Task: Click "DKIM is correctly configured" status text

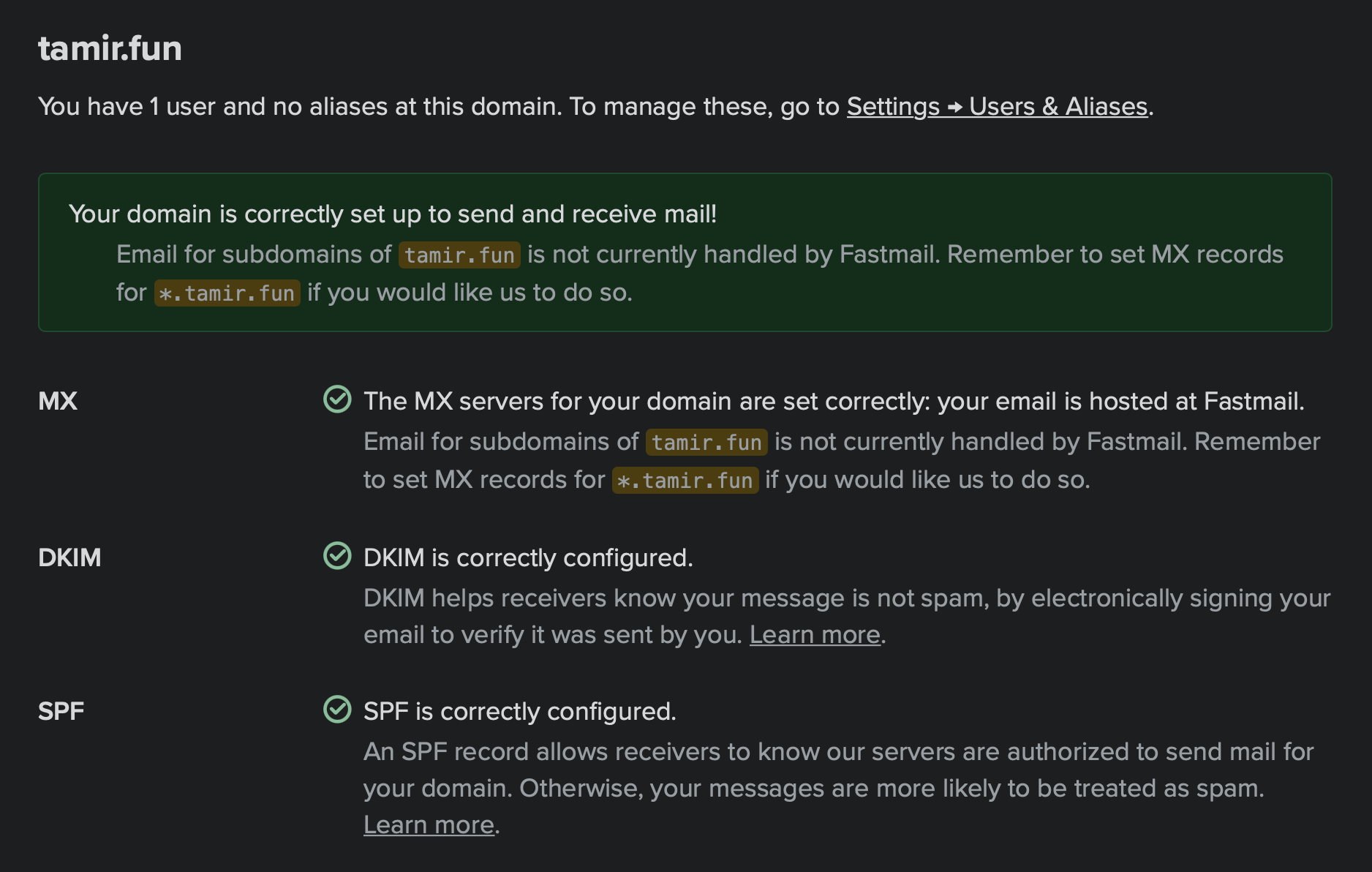Action: [x=528, y=557]
